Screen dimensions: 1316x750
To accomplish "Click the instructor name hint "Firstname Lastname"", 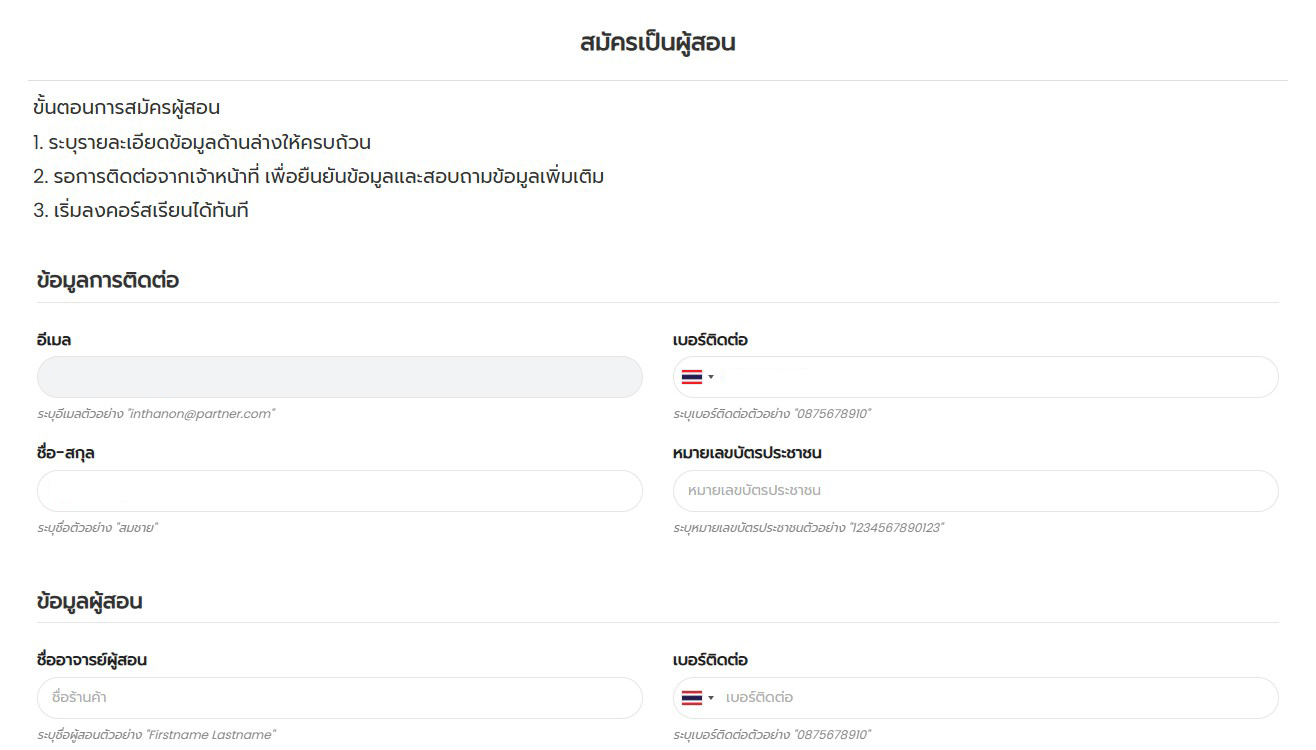I will (x=156, y=735).
